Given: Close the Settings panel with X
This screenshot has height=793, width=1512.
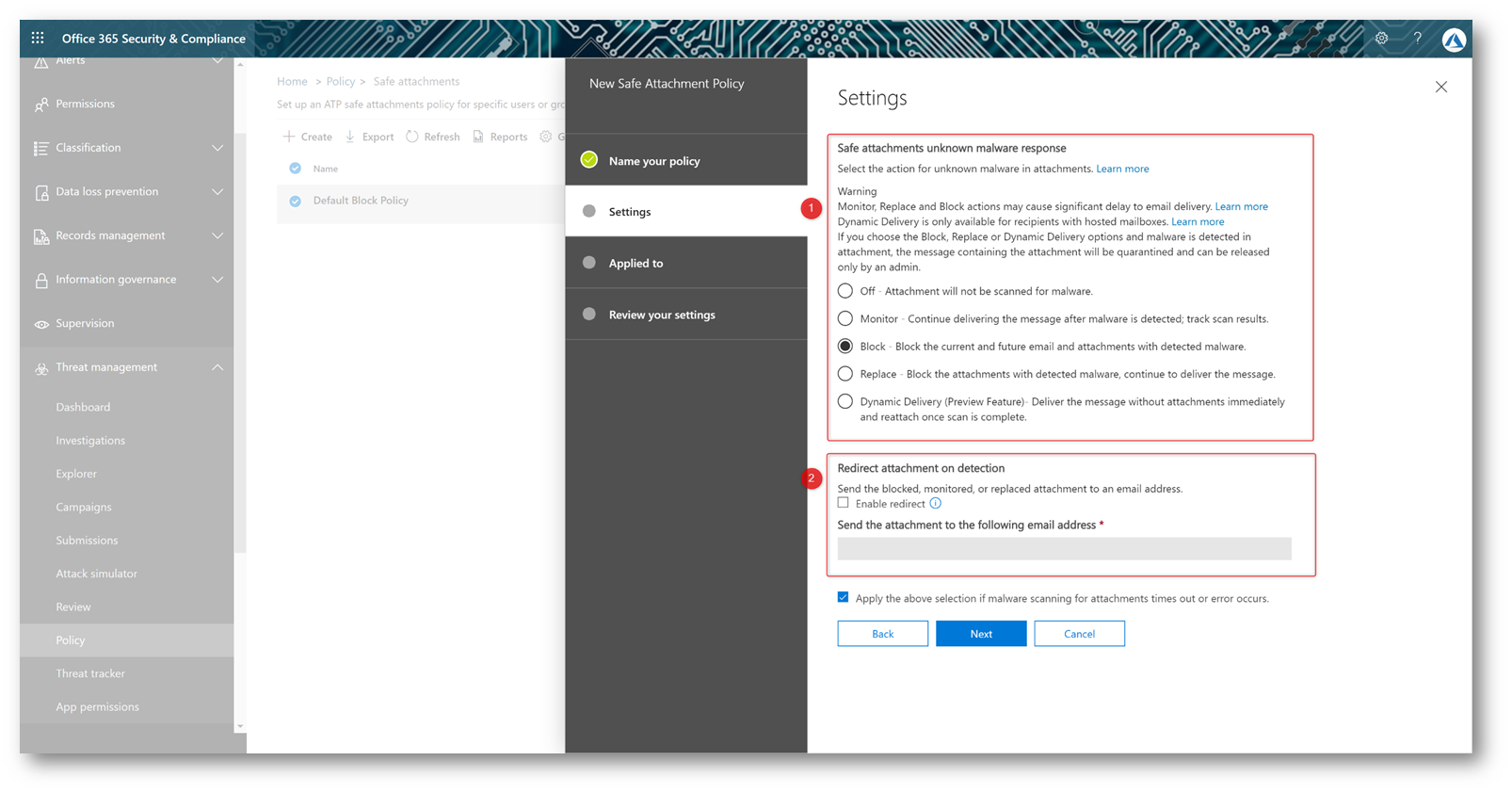Looking at the screenshot, I should point(1441,87).
